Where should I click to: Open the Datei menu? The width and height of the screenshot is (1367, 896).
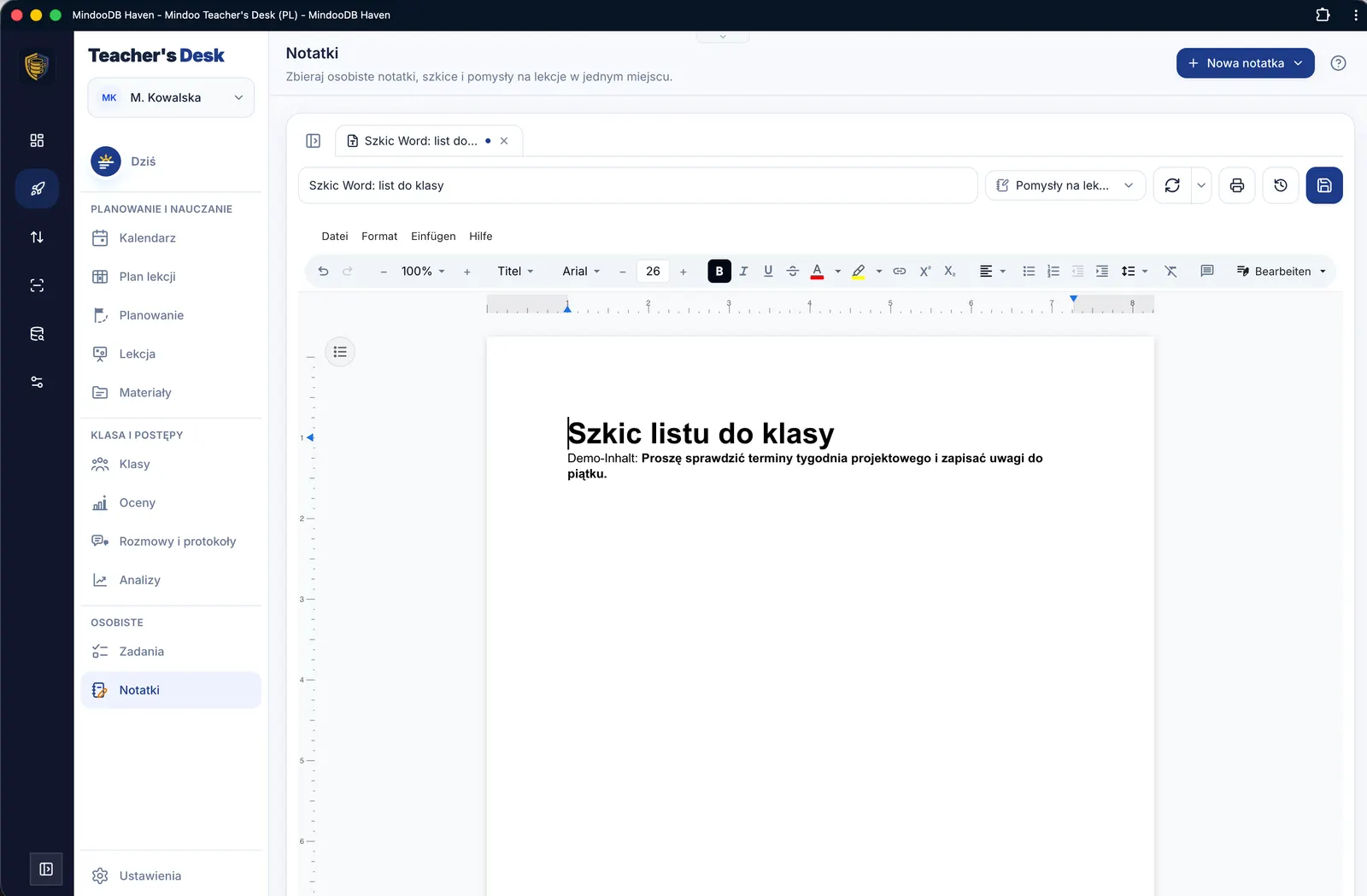pos(335,237)
